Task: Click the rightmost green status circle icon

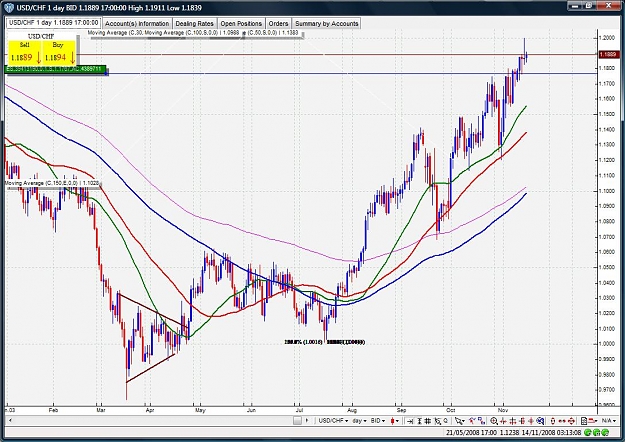Action: (x=605, y=432)
